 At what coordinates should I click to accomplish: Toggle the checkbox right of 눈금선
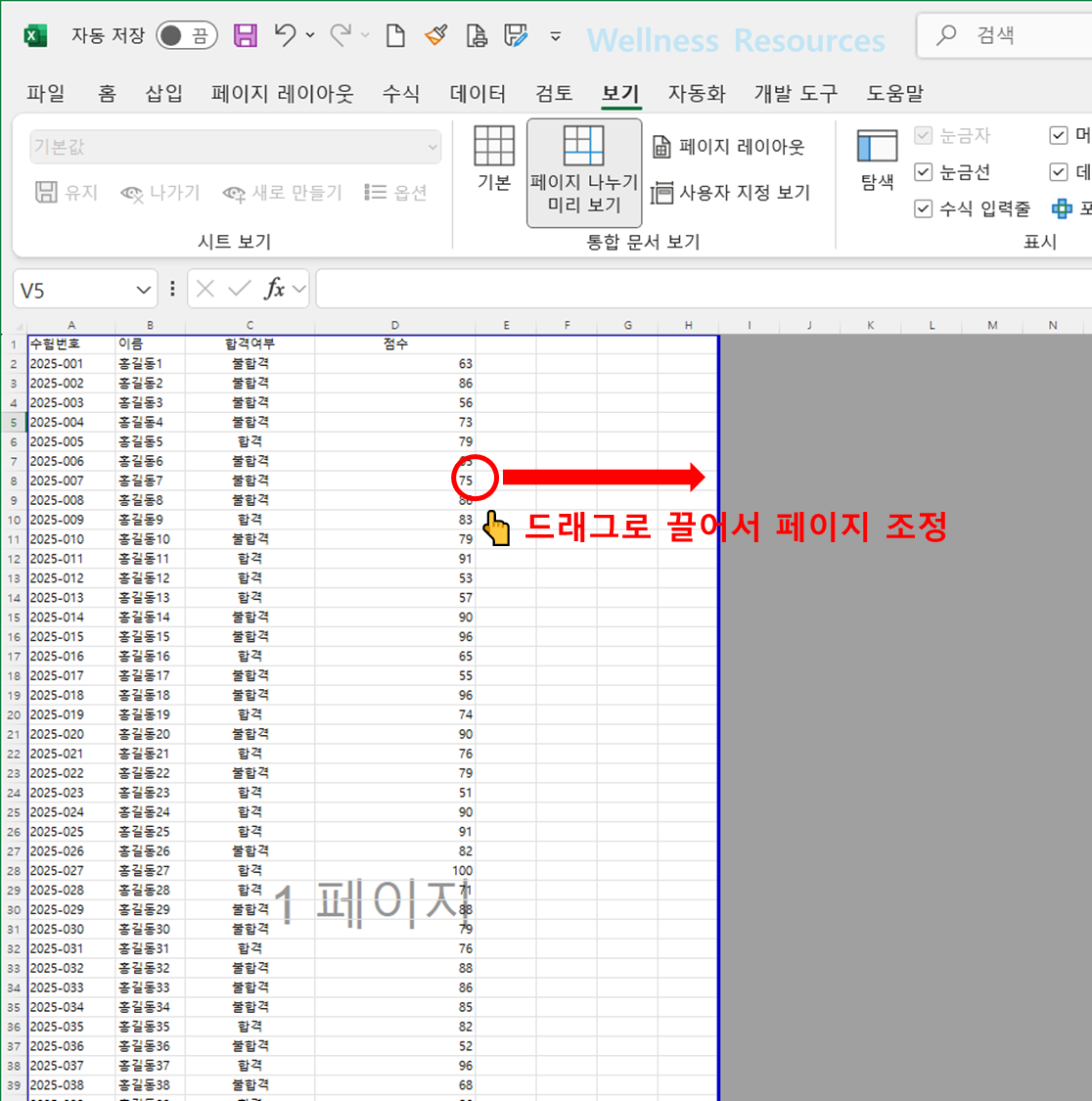coord(1059,171)
